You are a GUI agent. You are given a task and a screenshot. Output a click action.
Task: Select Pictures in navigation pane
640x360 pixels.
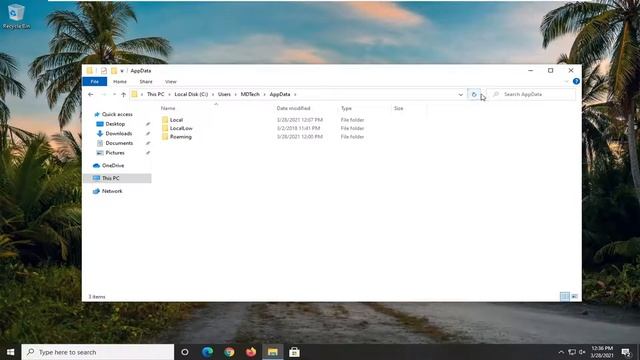coord(115,153)
